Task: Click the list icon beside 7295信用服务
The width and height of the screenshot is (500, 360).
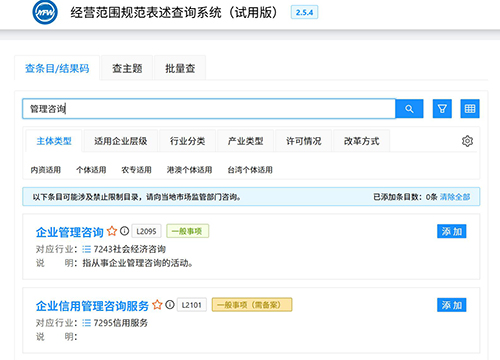Action: click(x=86, y=323)
